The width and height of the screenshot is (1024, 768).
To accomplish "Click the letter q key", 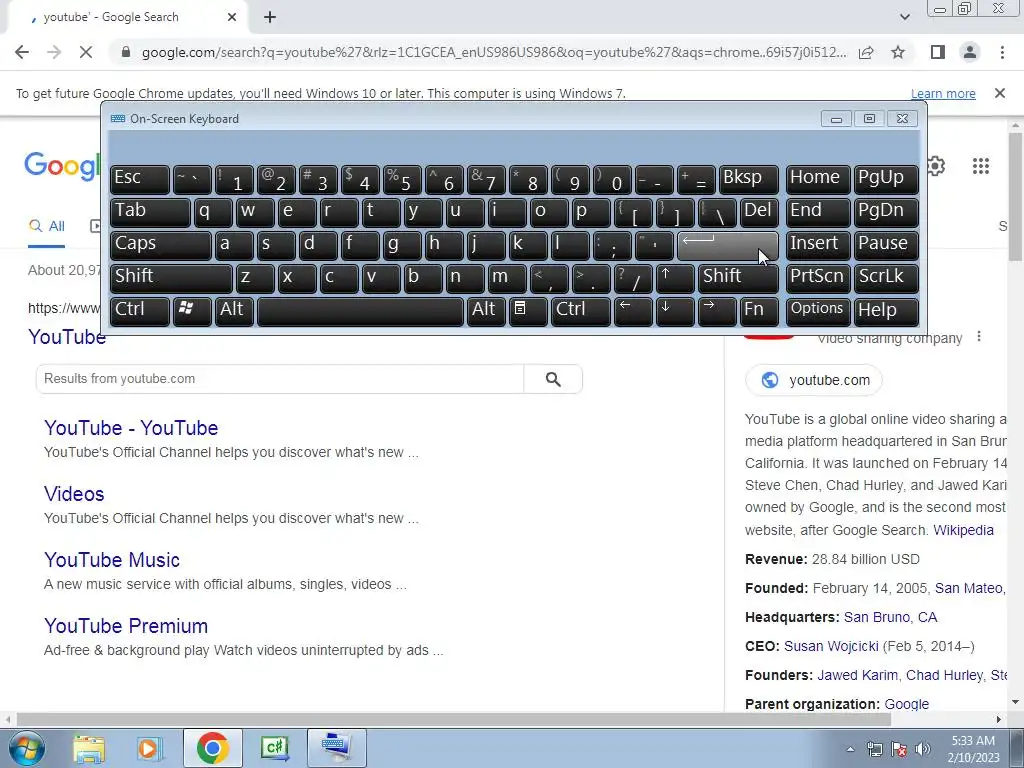I will point(213,212).
